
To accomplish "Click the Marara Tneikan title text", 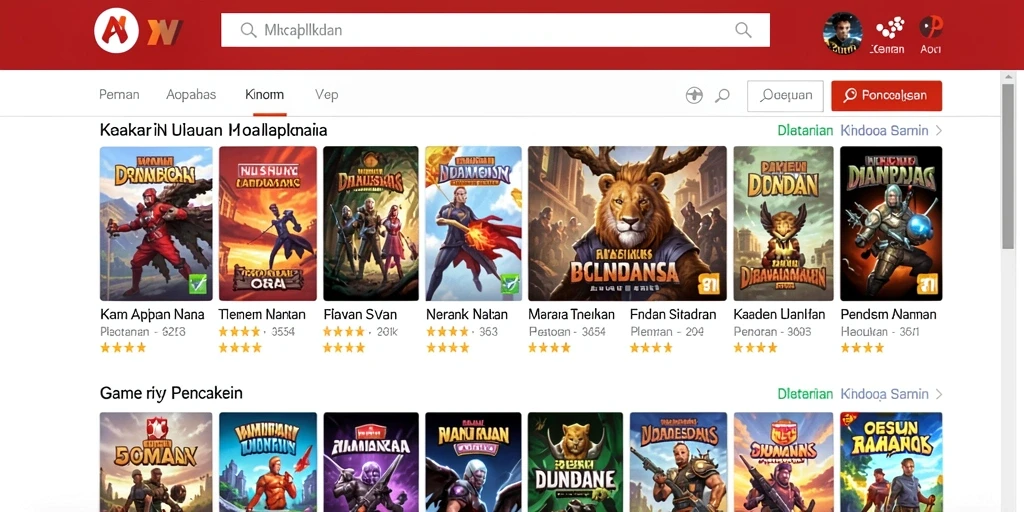I will click(571, 315).
